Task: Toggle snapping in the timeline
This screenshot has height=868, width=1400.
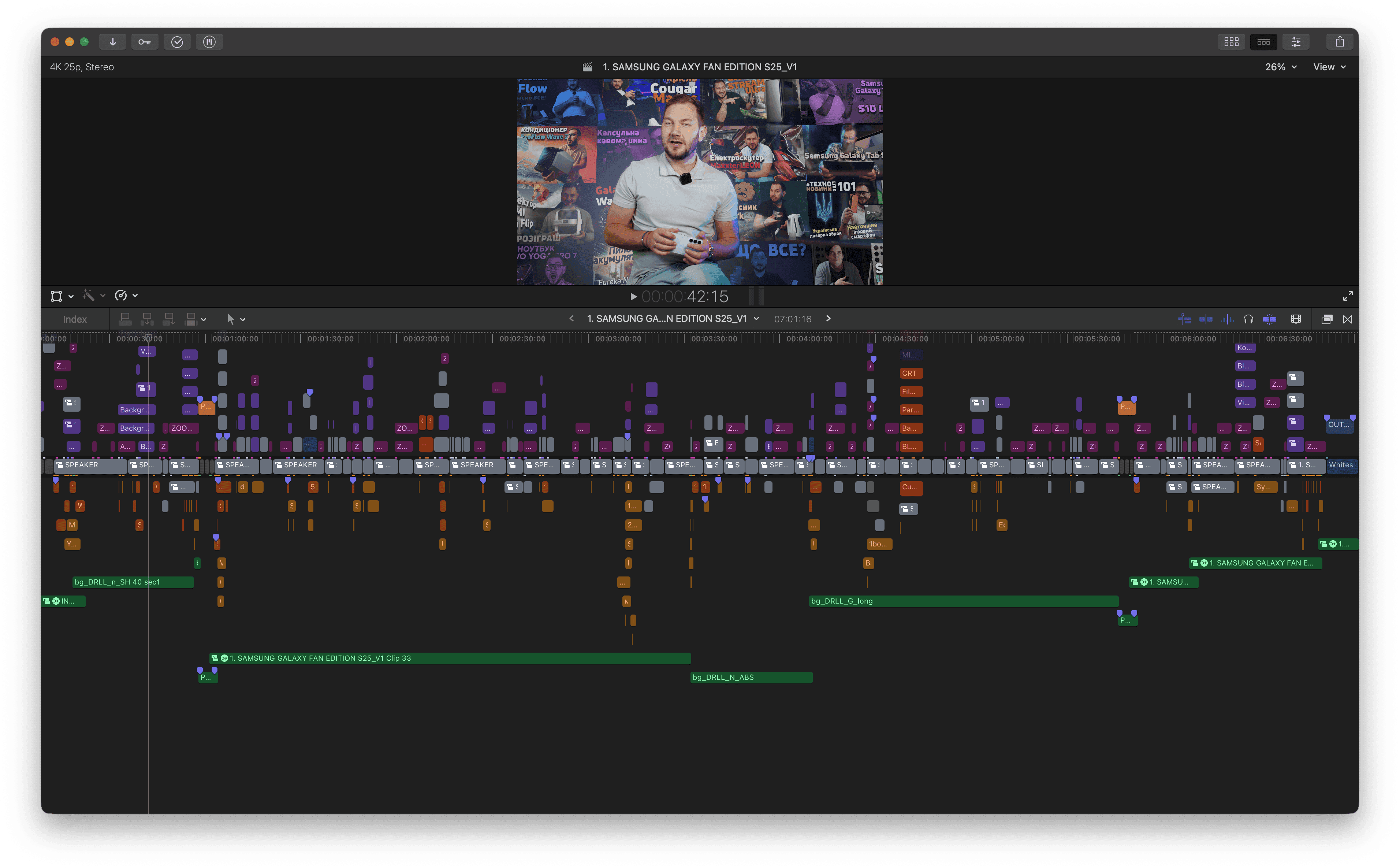Action: click(1270, 319)
